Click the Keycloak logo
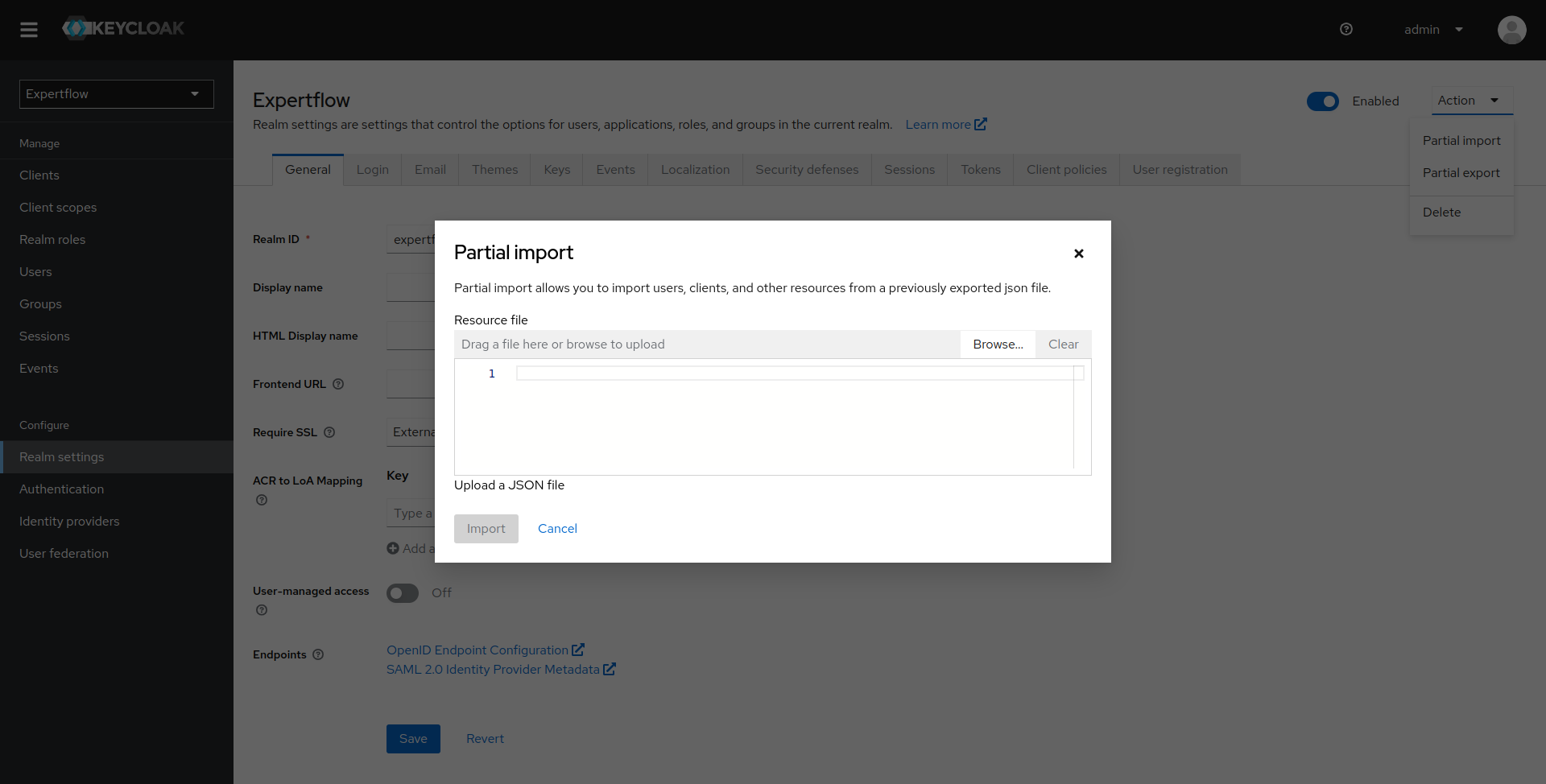 pos(122,28)
